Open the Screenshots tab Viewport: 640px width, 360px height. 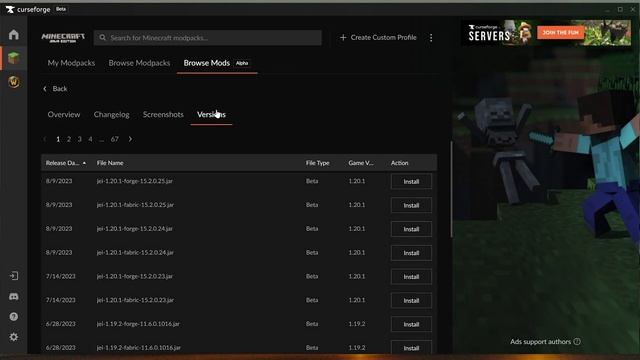(x=163, y=115)
